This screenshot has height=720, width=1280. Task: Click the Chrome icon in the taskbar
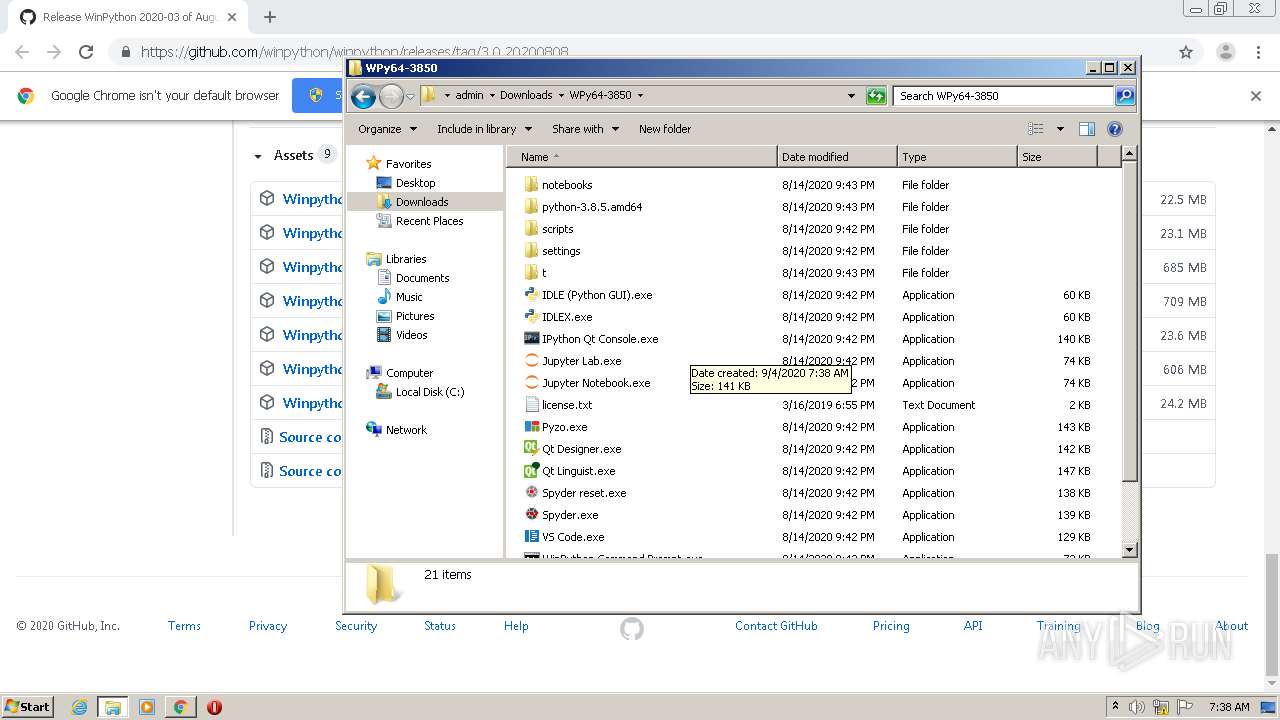coord(180,707)
